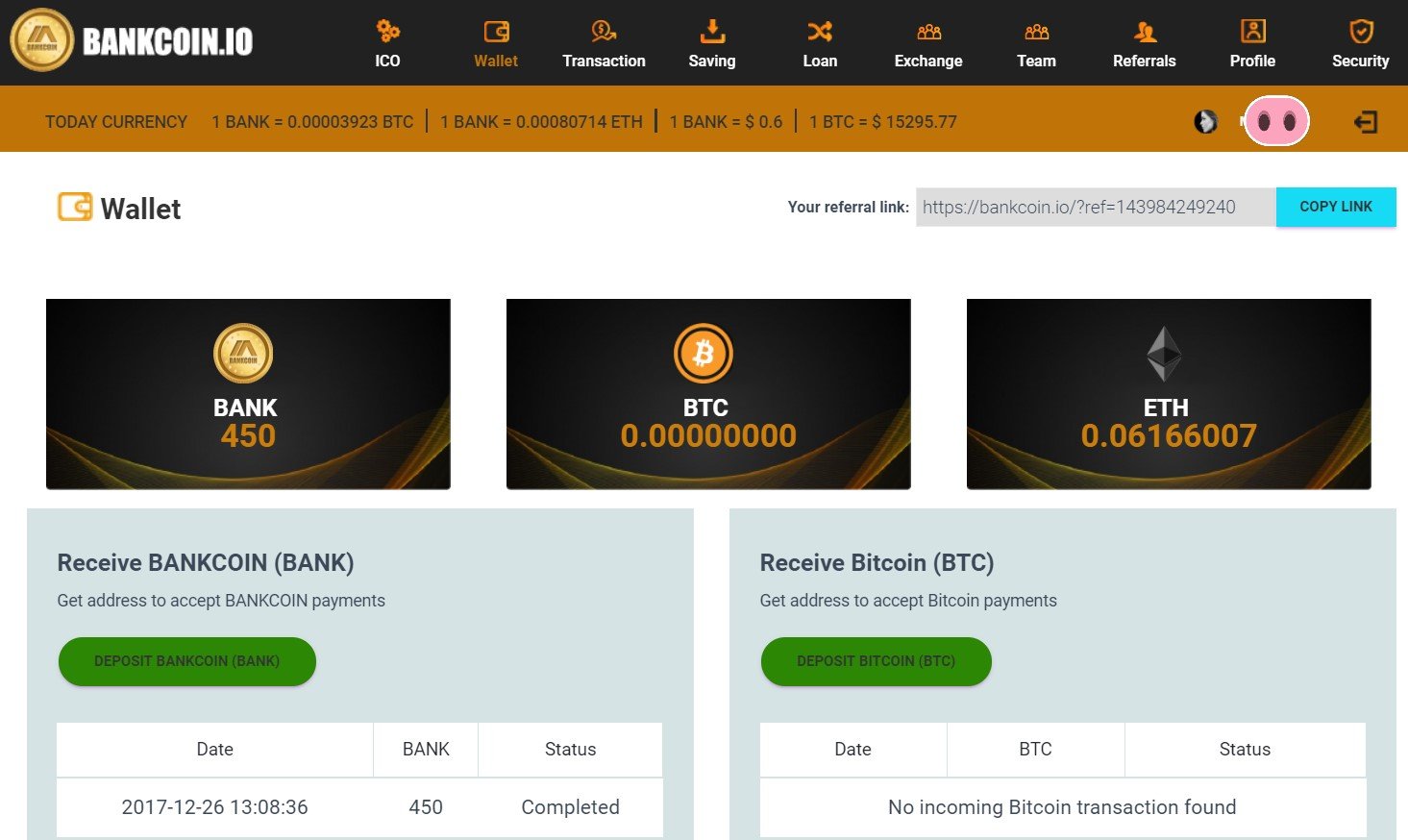Click the BANKCOIN.IO gold coin logo
Screen dimensions: 1408x840
[41, 40]
